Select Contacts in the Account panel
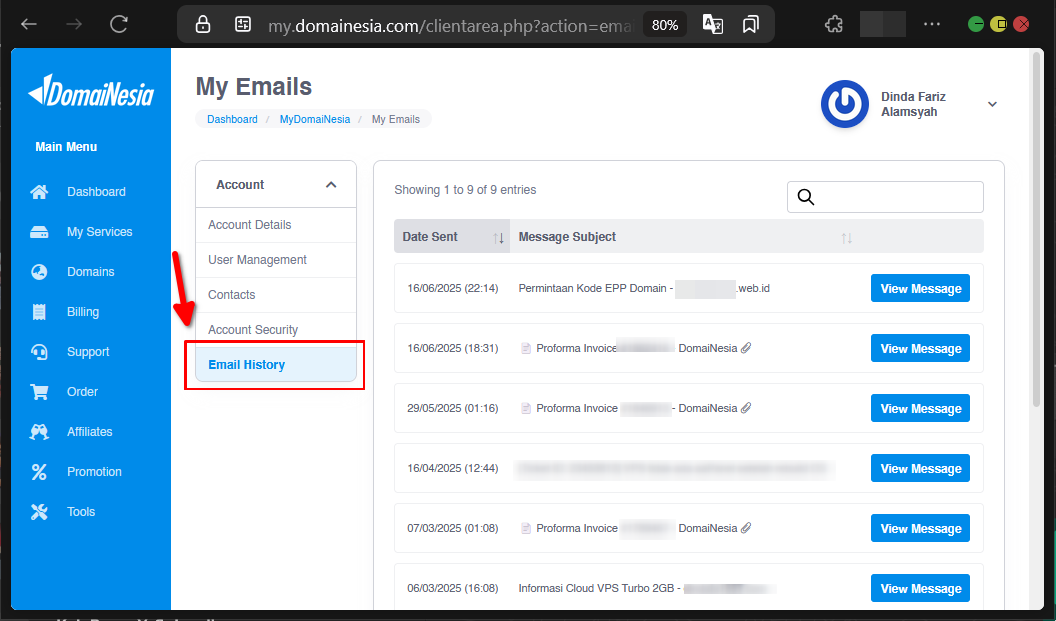The image size is (1056, 621). 275,295
